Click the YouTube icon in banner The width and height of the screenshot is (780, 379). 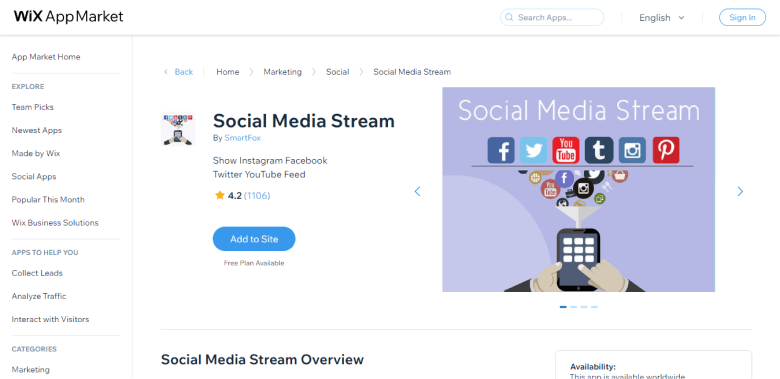(x=566, y=150)
